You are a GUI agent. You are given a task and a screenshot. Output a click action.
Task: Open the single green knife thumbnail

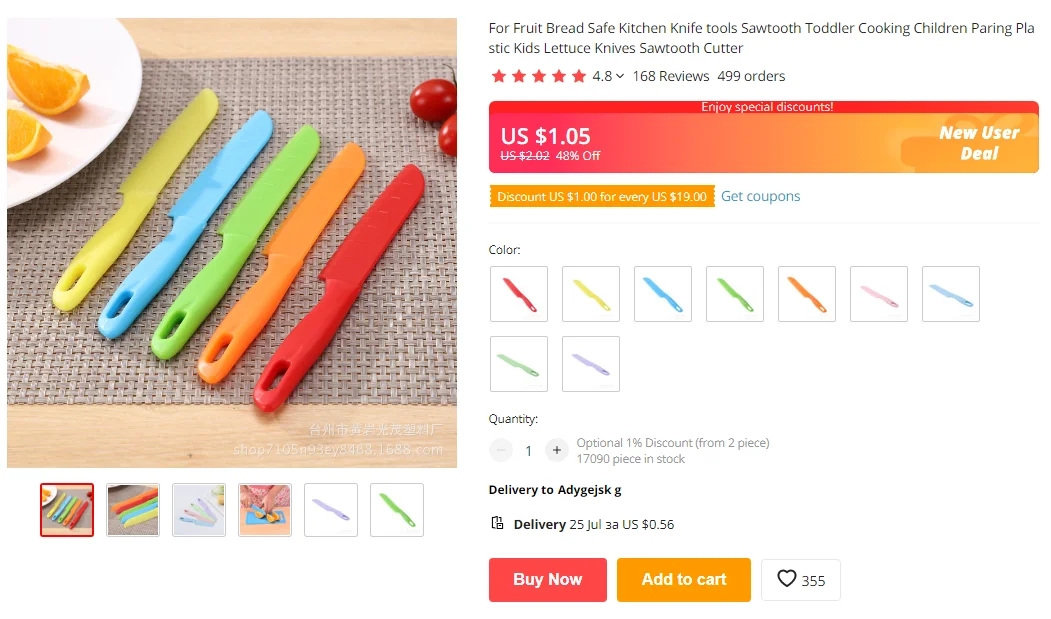[x=397, y=510]
